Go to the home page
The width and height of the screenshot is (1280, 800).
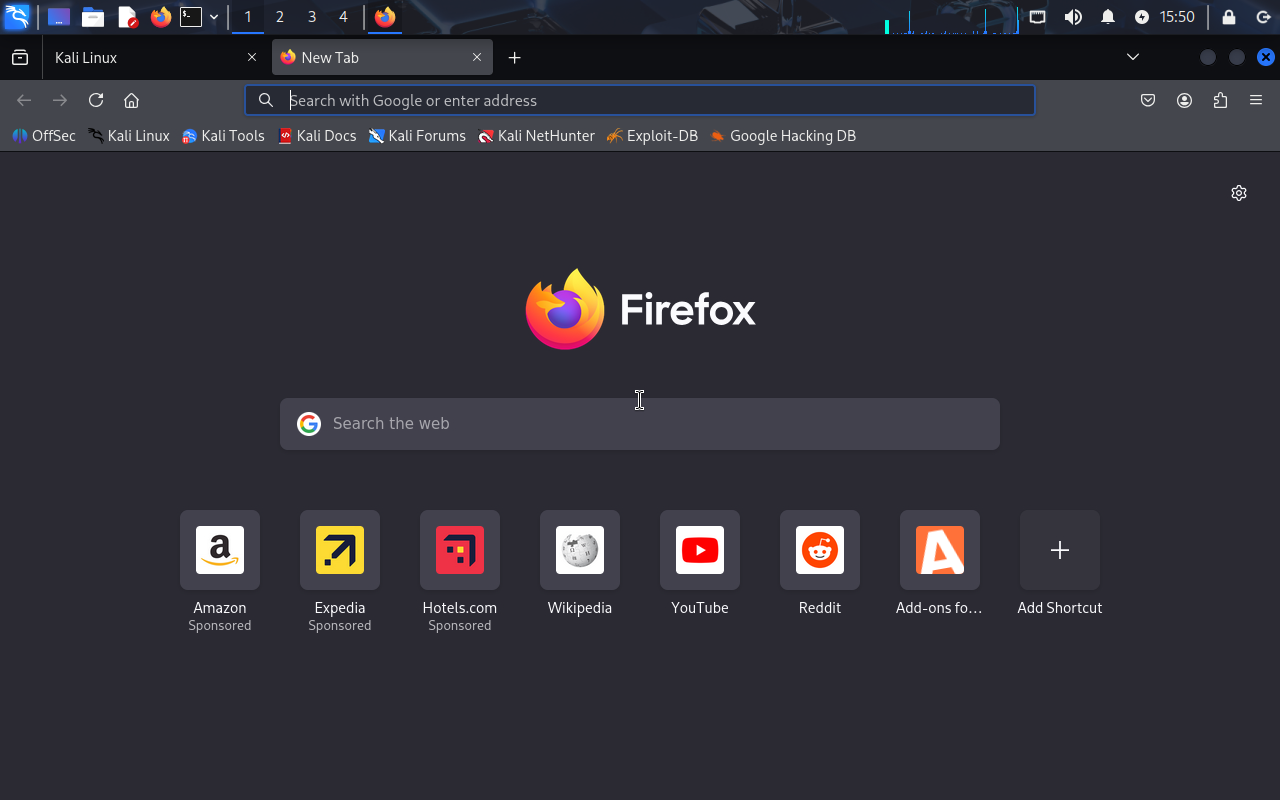[131, 100]
